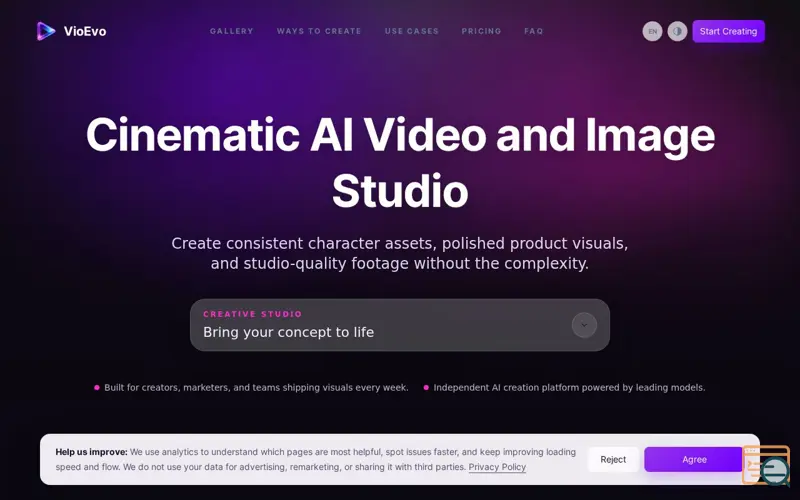Click the pink bullet before 'Built for creators'
This screenshot has height=500, width=800.
click(x=97, y=388)
